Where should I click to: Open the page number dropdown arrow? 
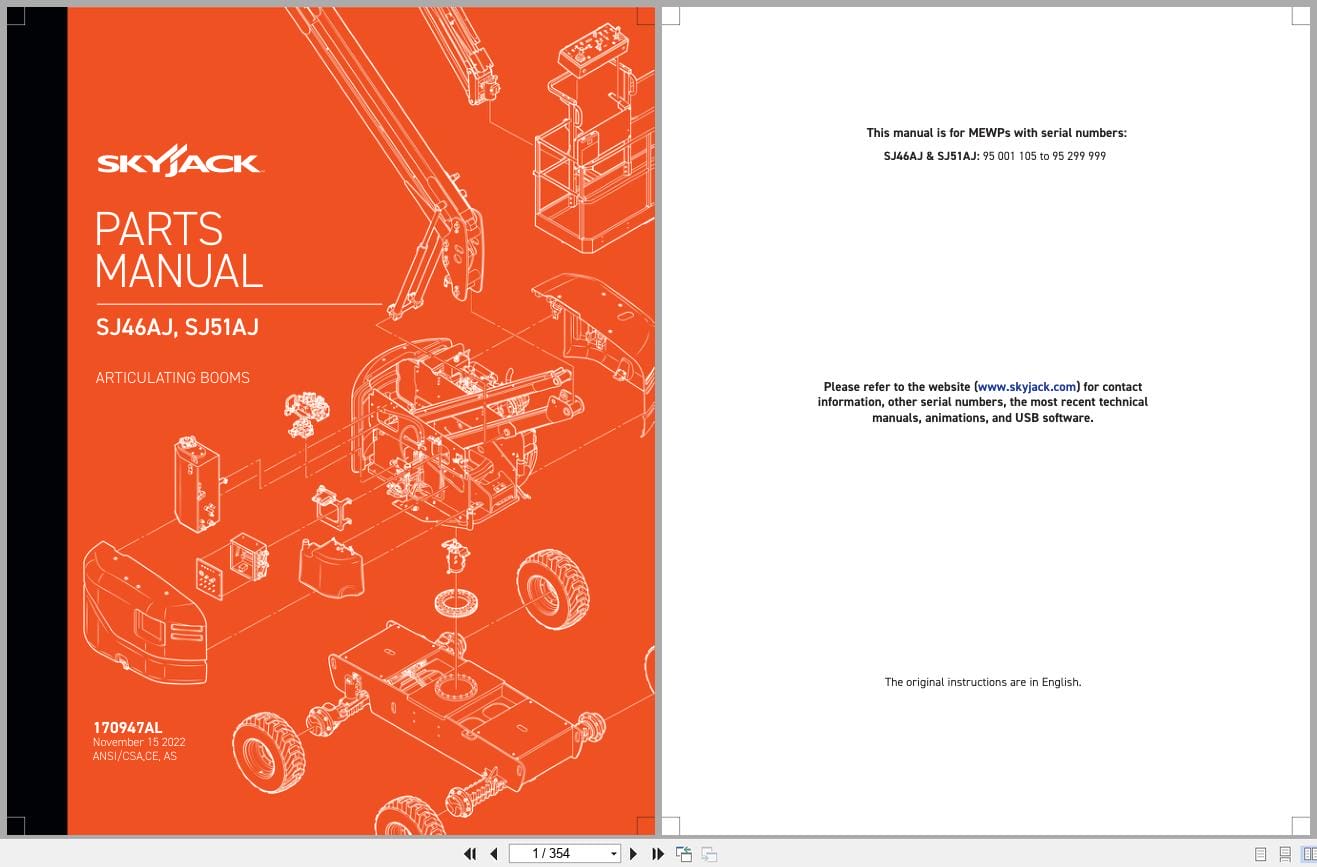tap(614, 854)
